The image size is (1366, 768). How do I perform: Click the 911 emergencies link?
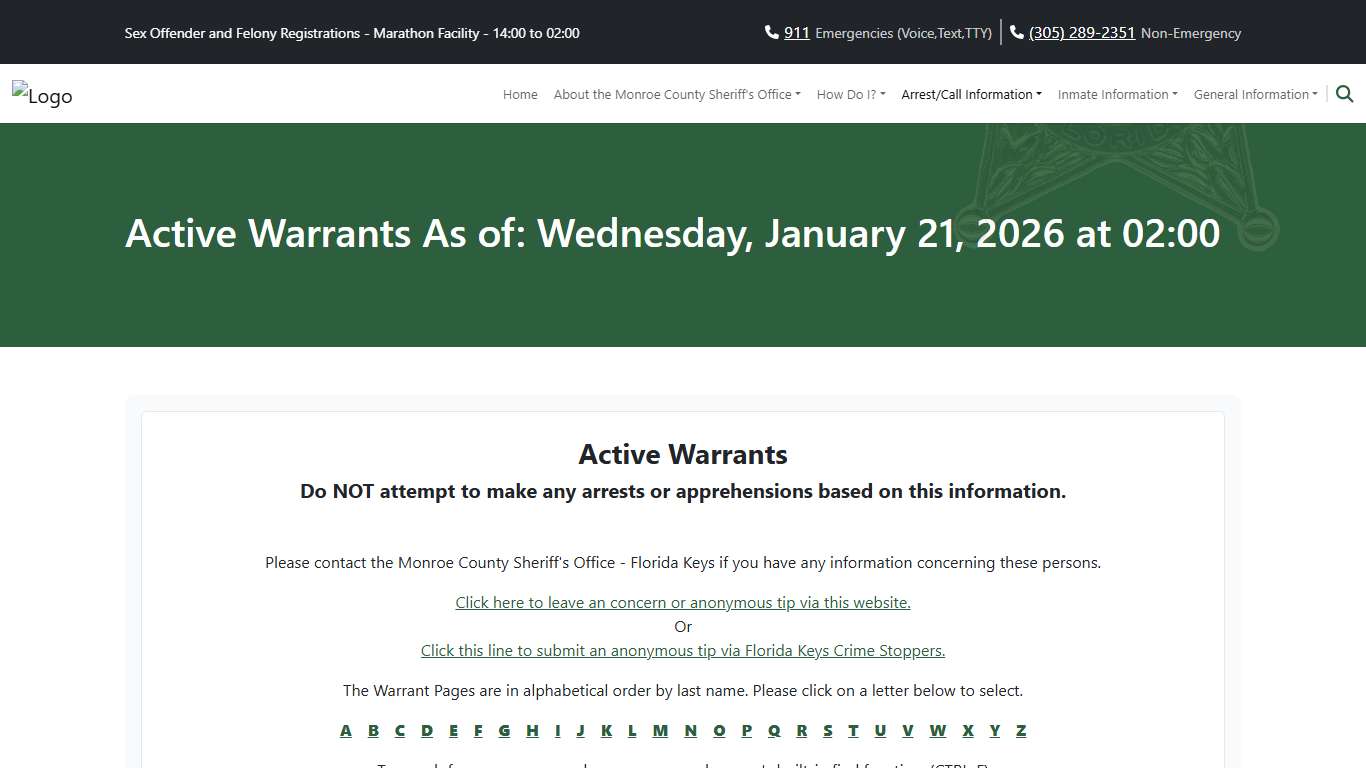[795, 31]
